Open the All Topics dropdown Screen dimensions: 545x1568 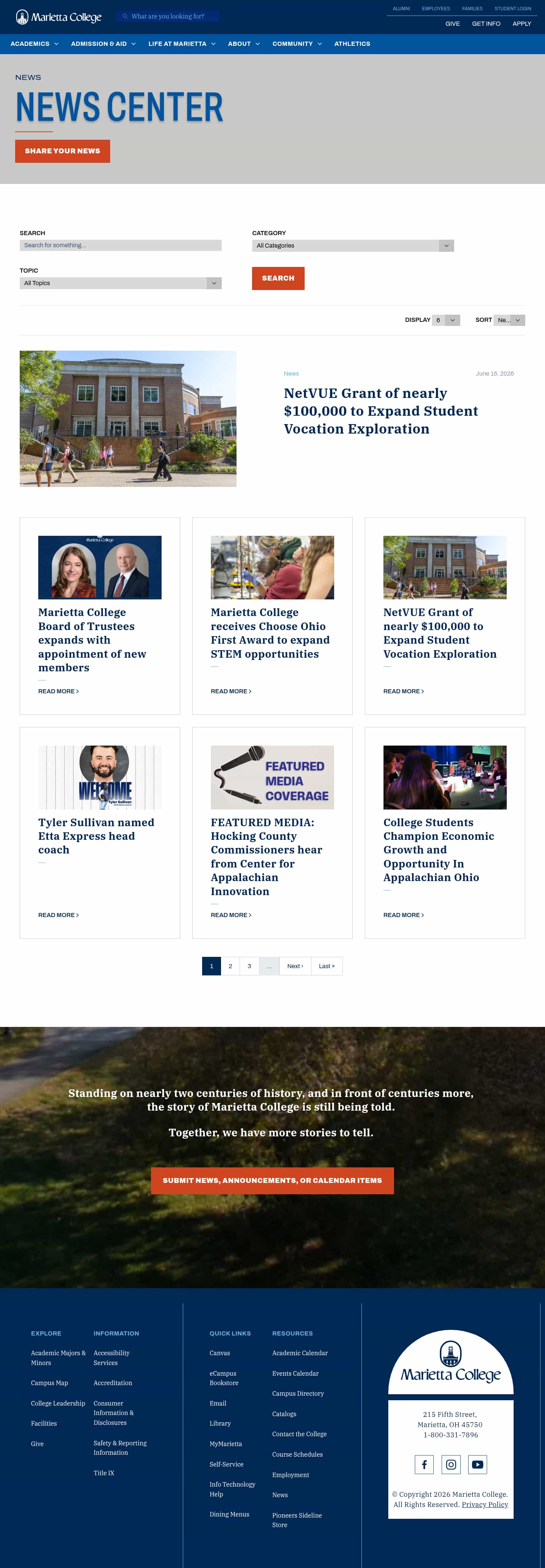(120, 283)
